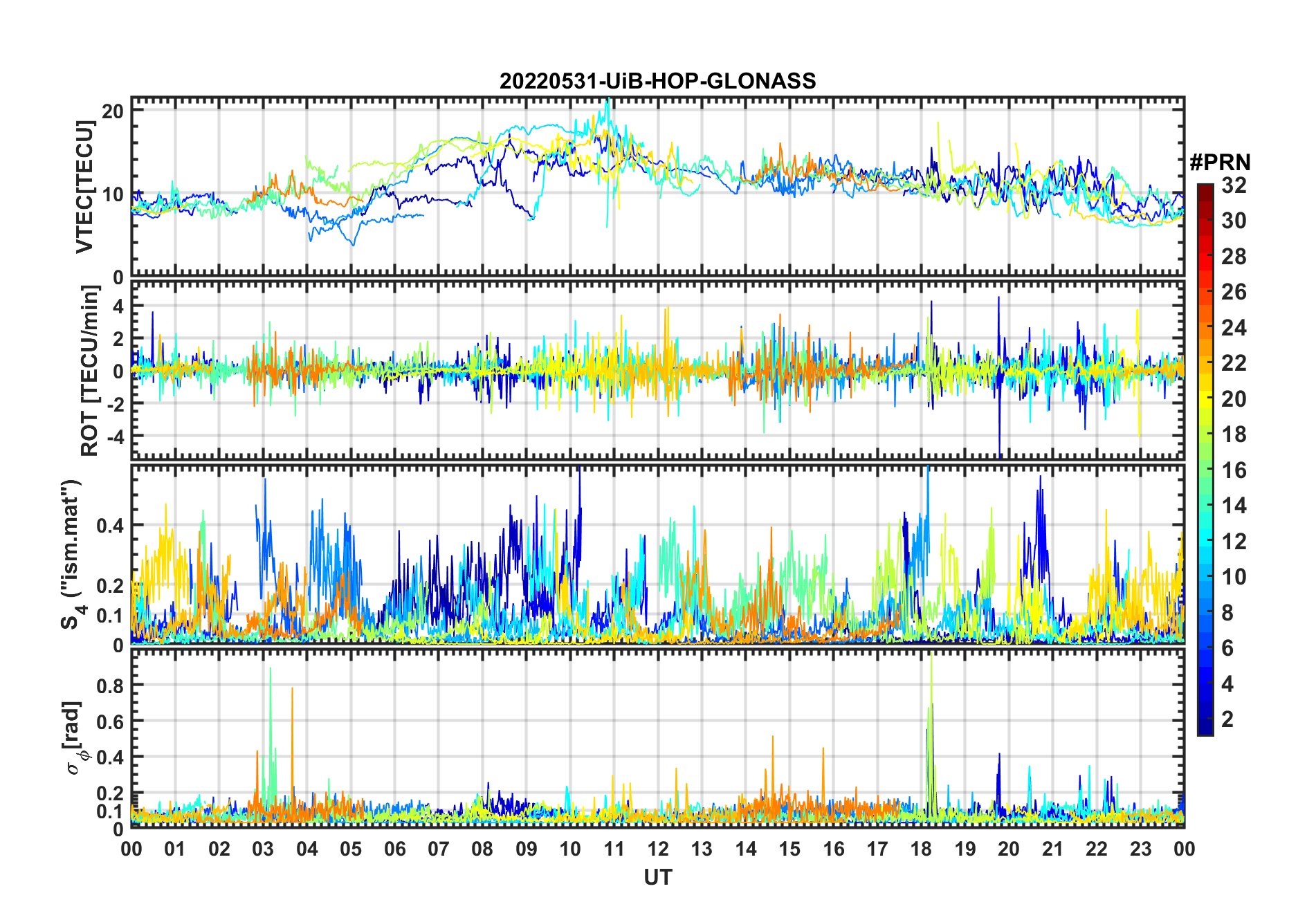Select the "0.6" tick on the sigma-phi axis
Screen dimensions: 1316x920
(111, 721)
